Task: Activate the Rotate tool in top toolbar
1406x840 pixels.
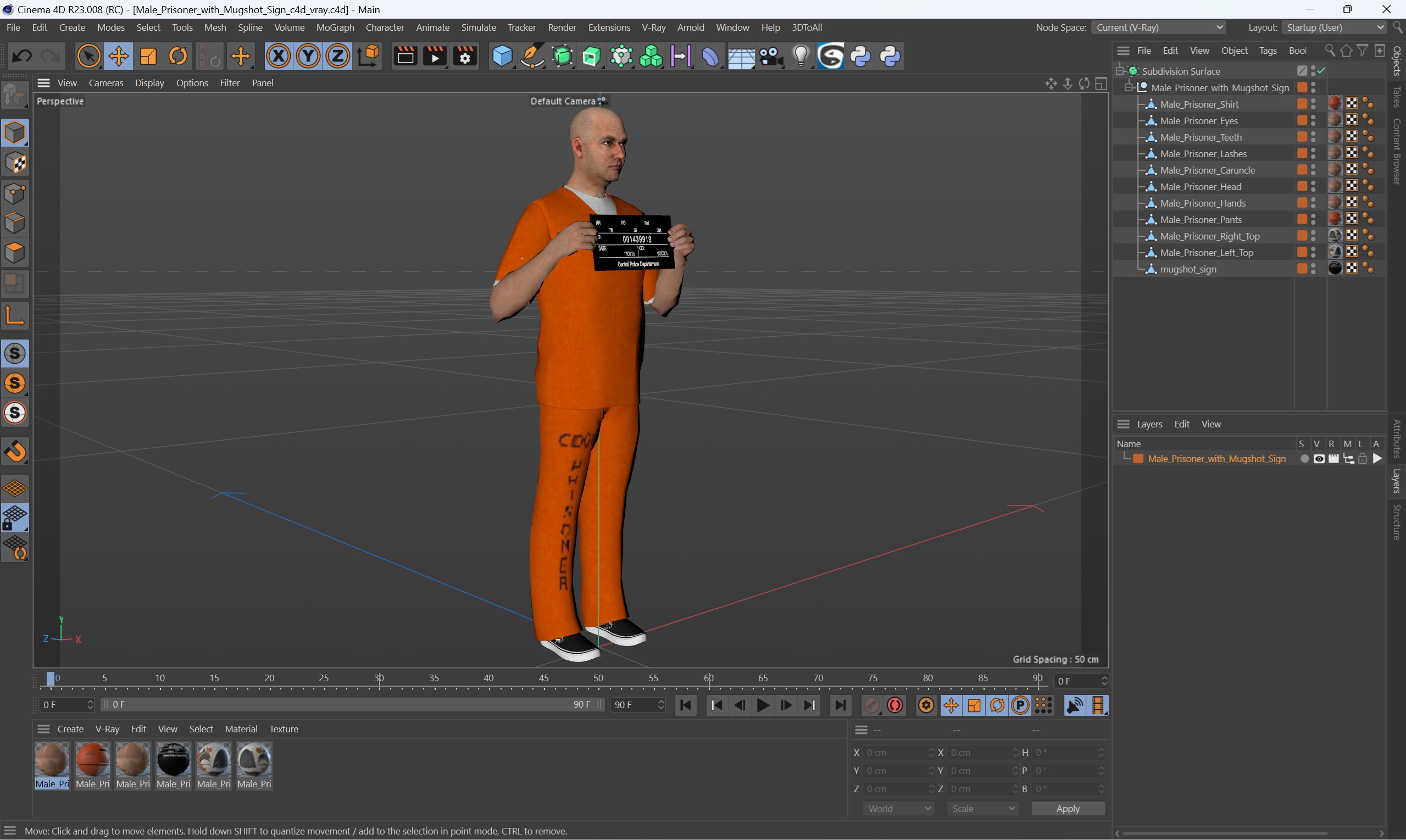Action: click(x=179, y=56)
